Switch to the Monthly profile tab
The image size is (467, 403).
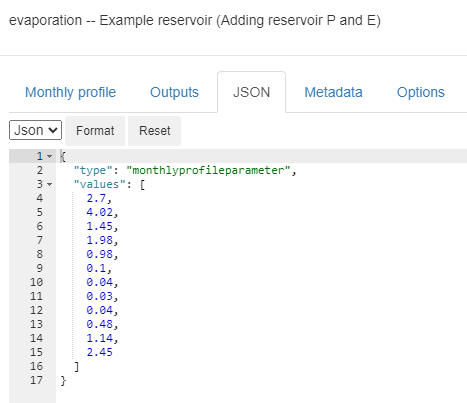point(70,92)
